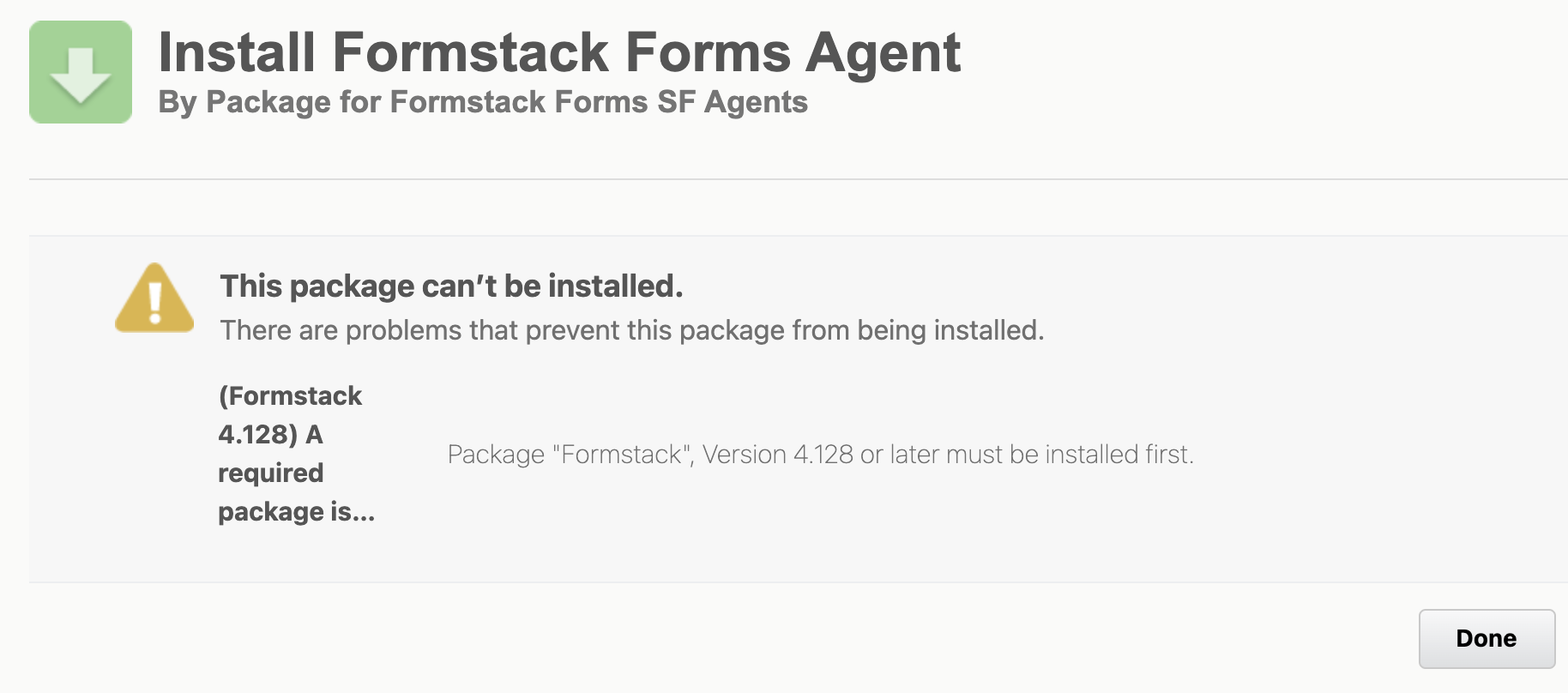This screenshot has height=693, width=1568.
Task: Click the yellow warning triangle icon
Action: (154, 298)
